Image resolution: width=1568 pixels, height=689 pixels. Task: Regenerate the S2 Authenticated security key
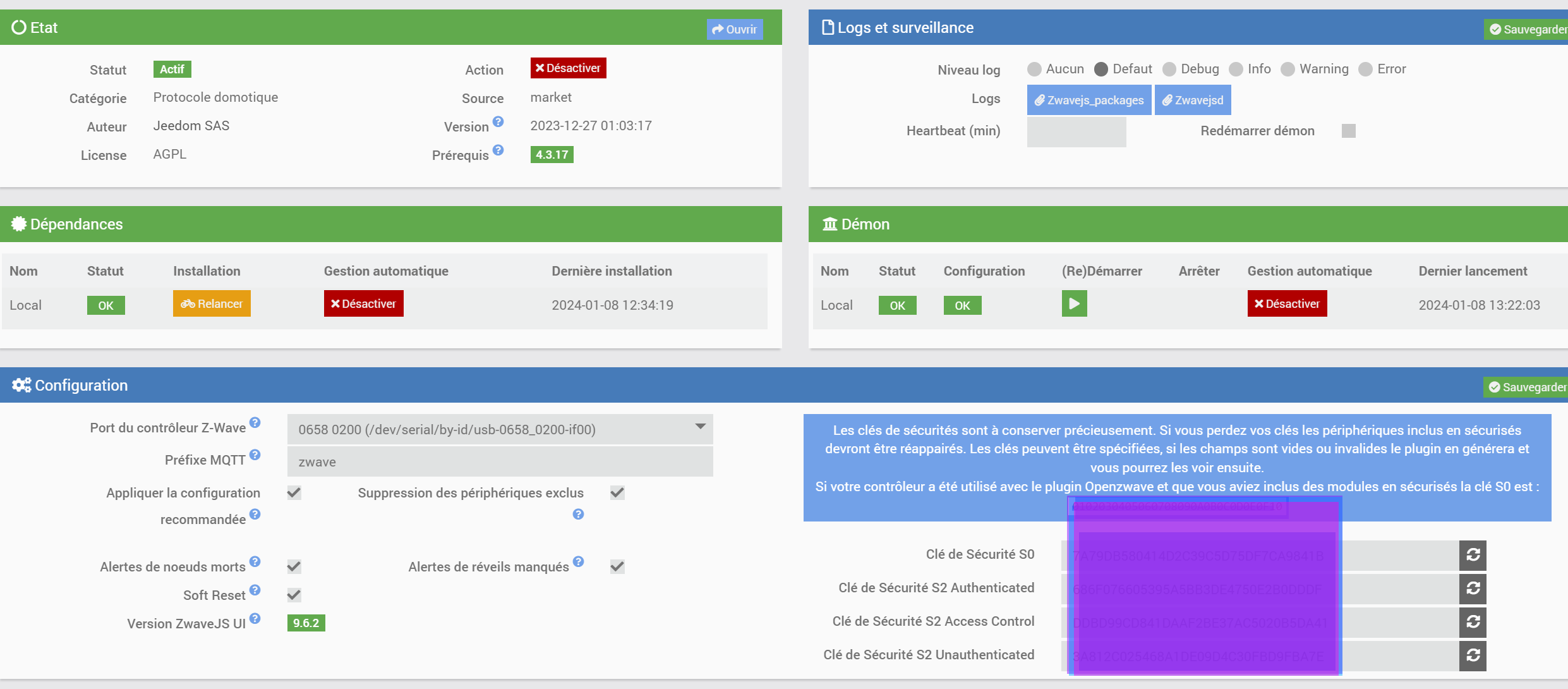[x=1472, y=588]
